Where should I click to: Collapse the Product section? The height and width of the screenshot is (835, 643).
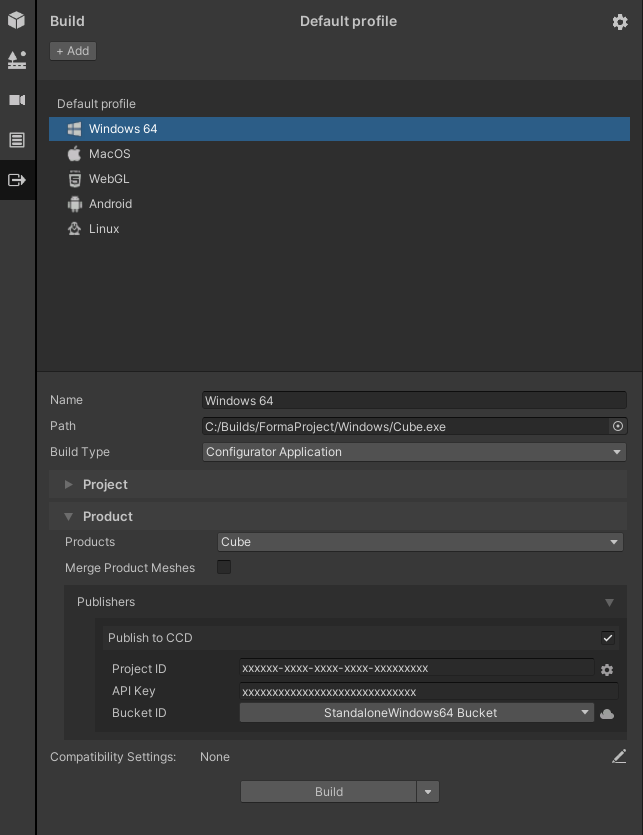point(107,517)
